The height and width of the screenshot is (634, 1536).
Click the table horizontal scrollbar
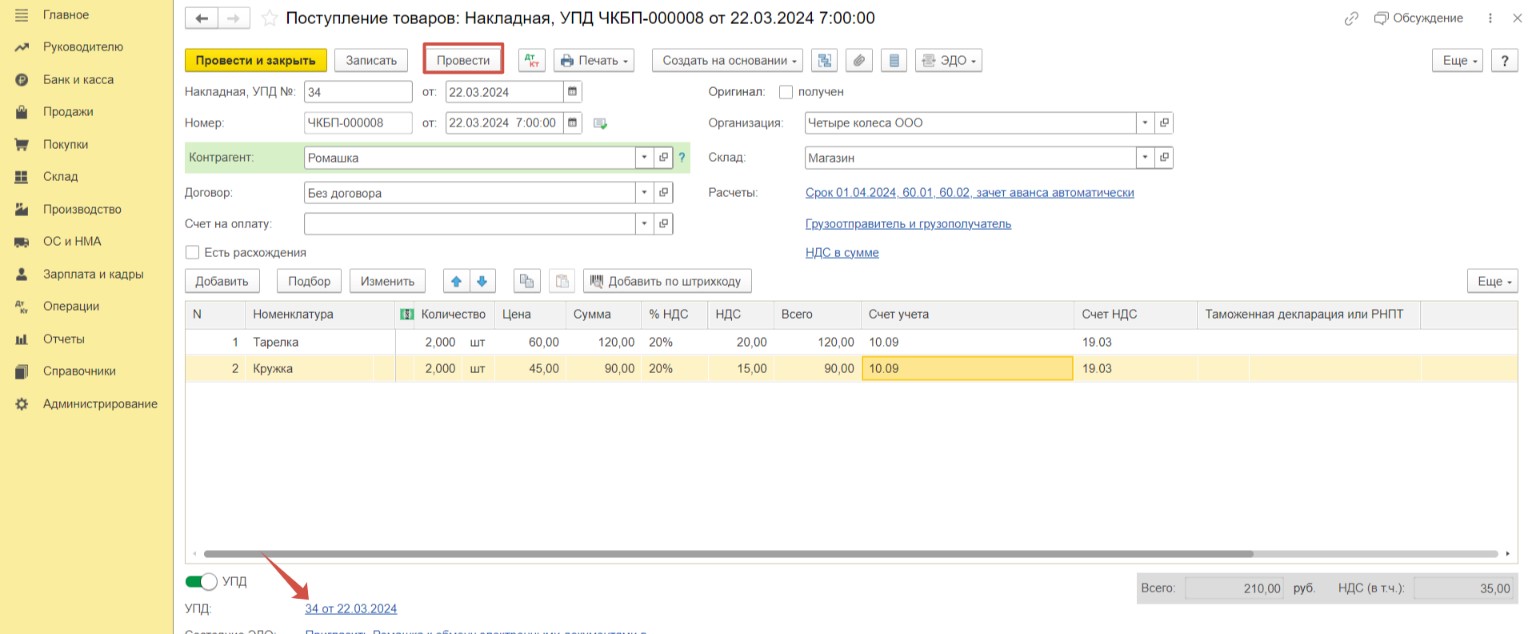727,553
